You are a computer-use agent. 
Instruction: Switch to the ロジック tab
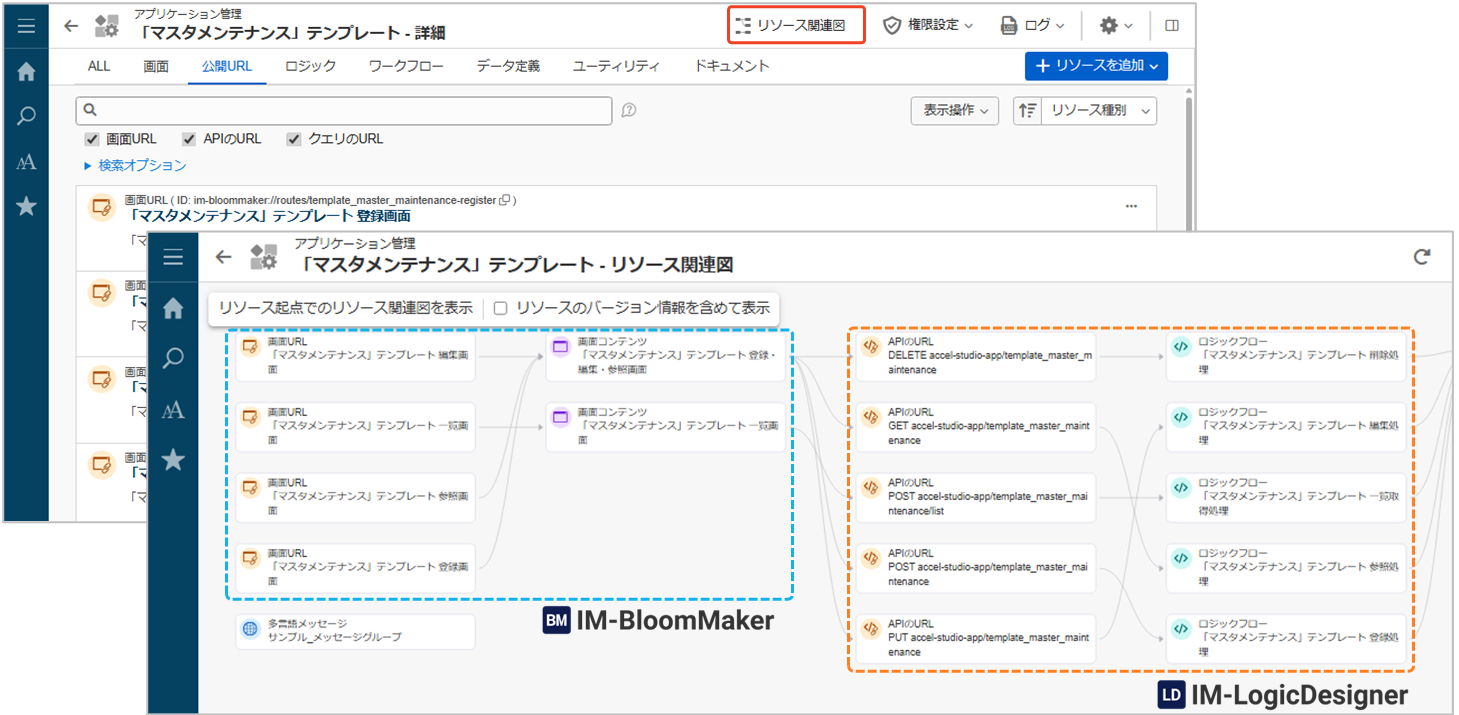(x=310, y=66)
